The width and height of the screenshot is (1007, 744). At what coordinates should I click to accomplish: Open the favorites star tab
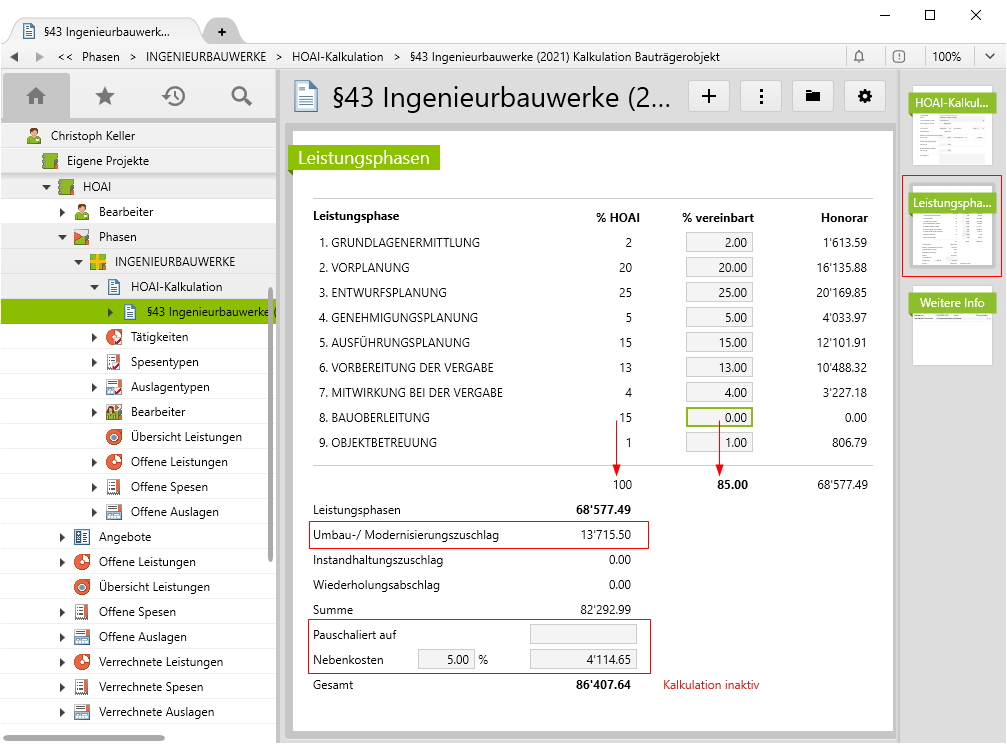coord(104,96)
